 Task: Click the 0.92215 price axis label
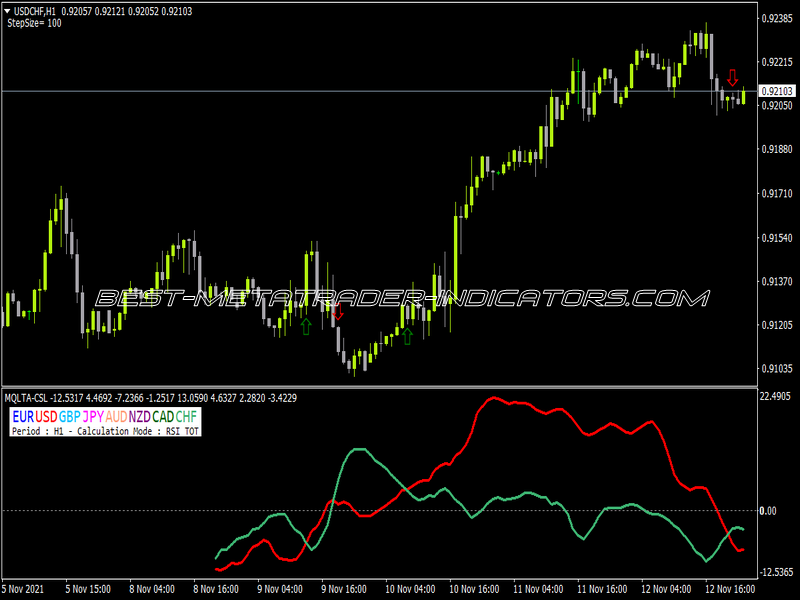(x=777, y=62)
